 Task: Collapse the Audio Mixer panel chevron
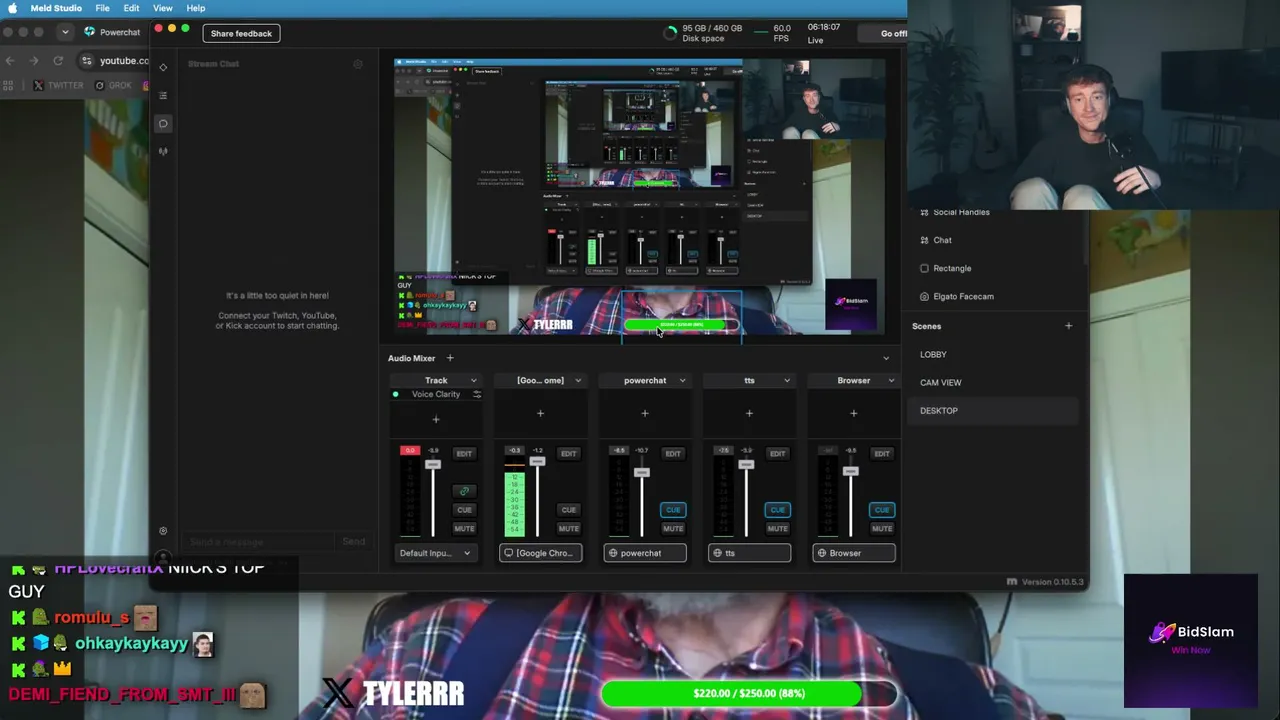885,358
